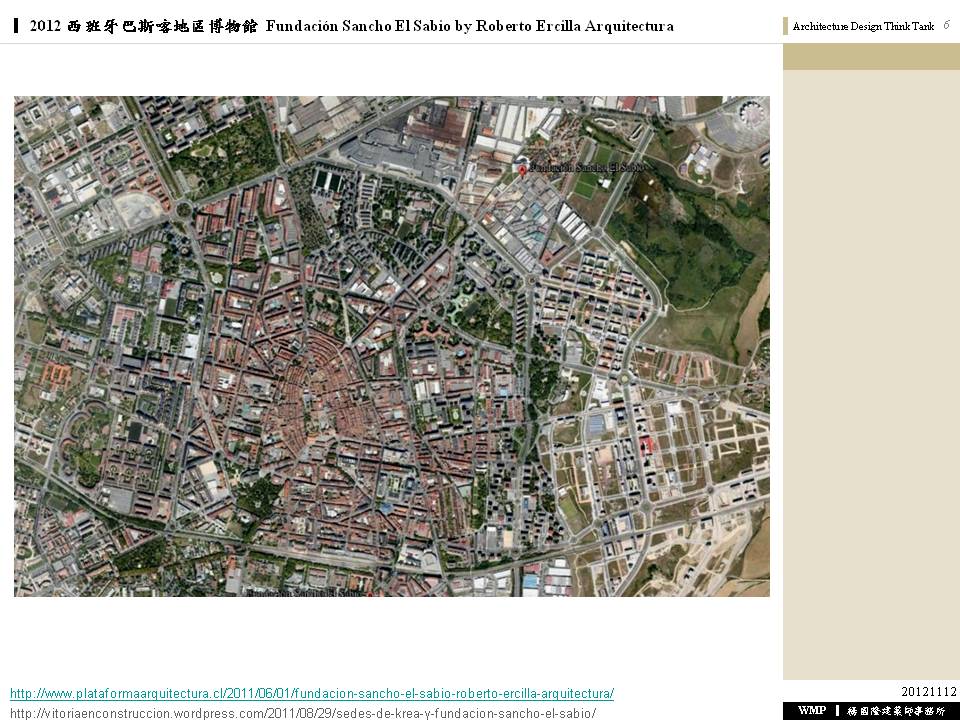
Task: Click the WMP logo in footer
Action: coord(811,710)
